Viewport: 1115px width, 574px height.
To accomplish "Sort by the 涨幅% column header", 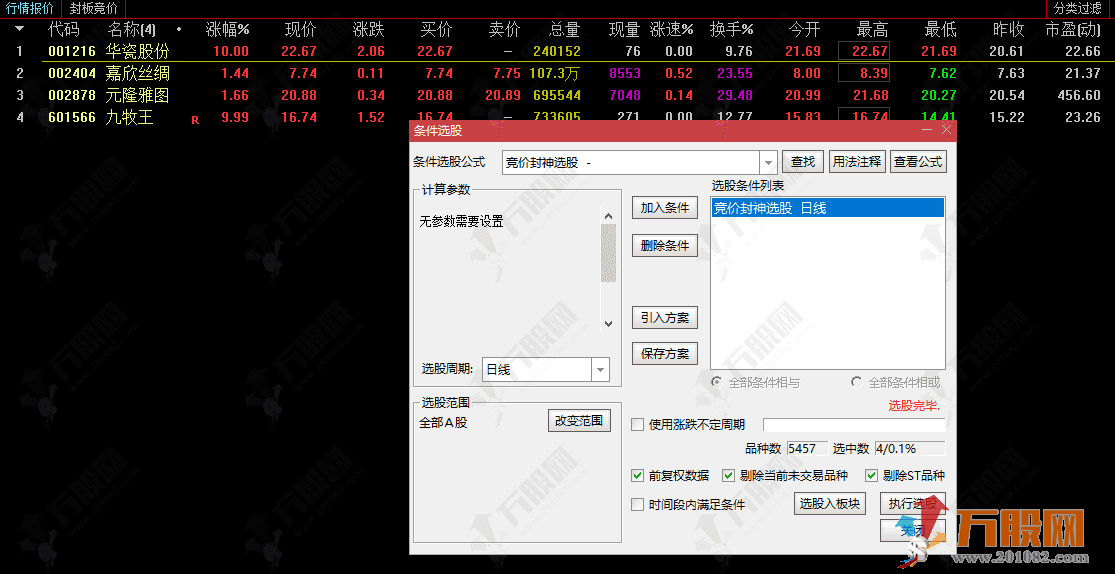I will (x=228, y=29).
